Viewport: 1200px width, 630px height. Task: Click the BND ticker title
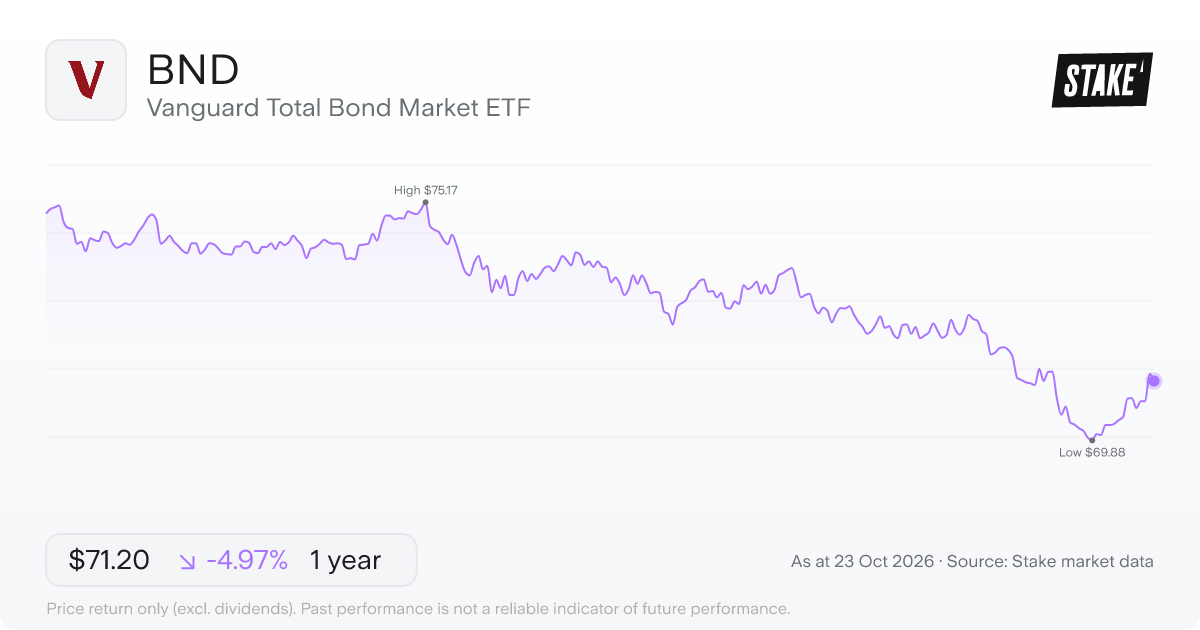(193, 70)
